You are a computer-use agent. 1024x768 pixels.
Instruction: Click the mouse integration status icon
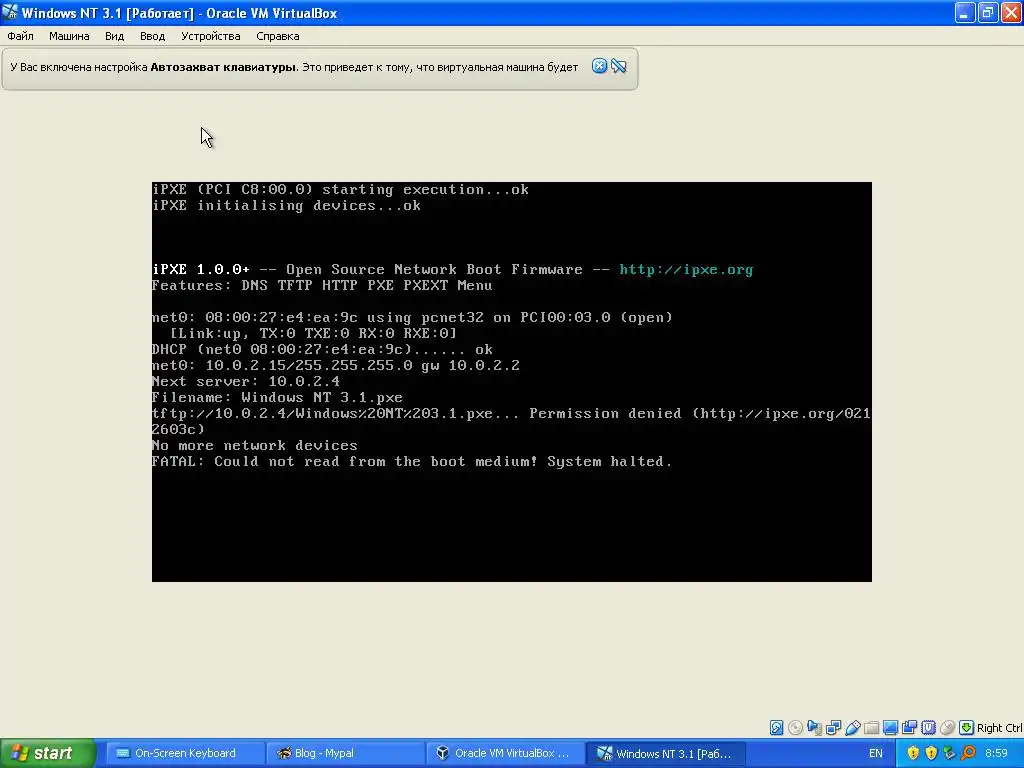[x=947, y=728]
